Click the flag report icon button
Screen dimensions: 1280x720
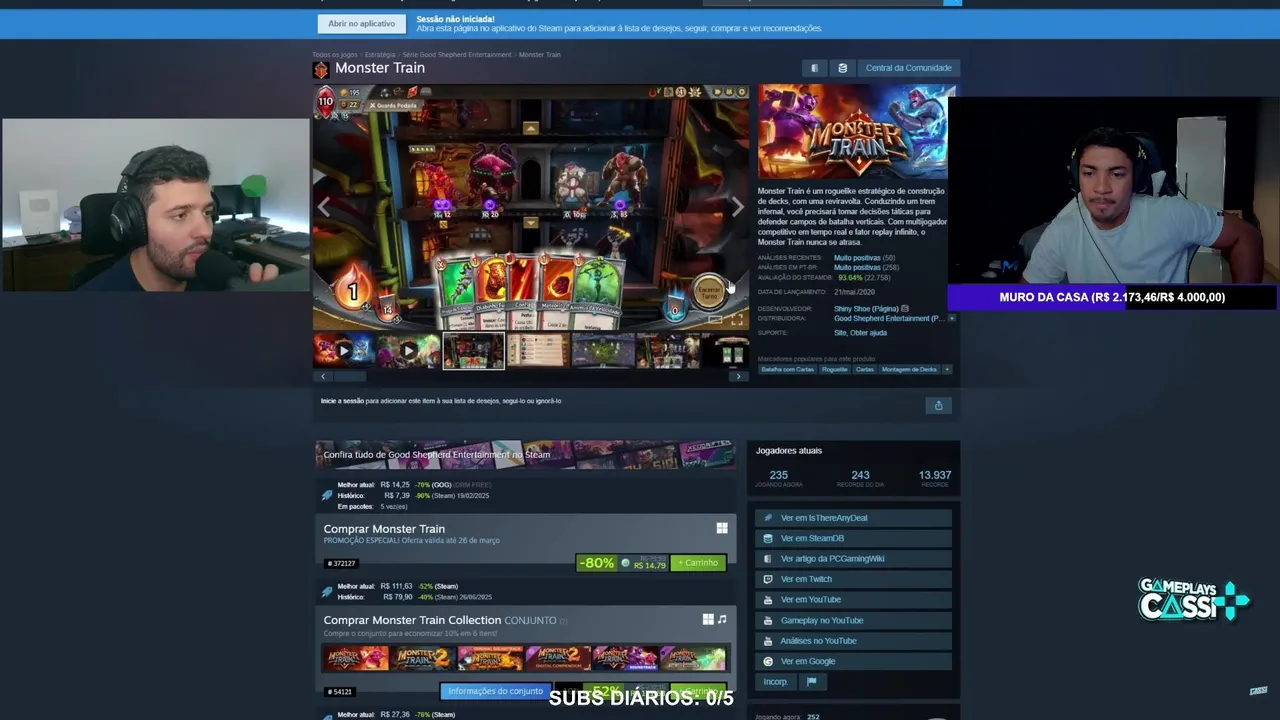click(811, 682)
